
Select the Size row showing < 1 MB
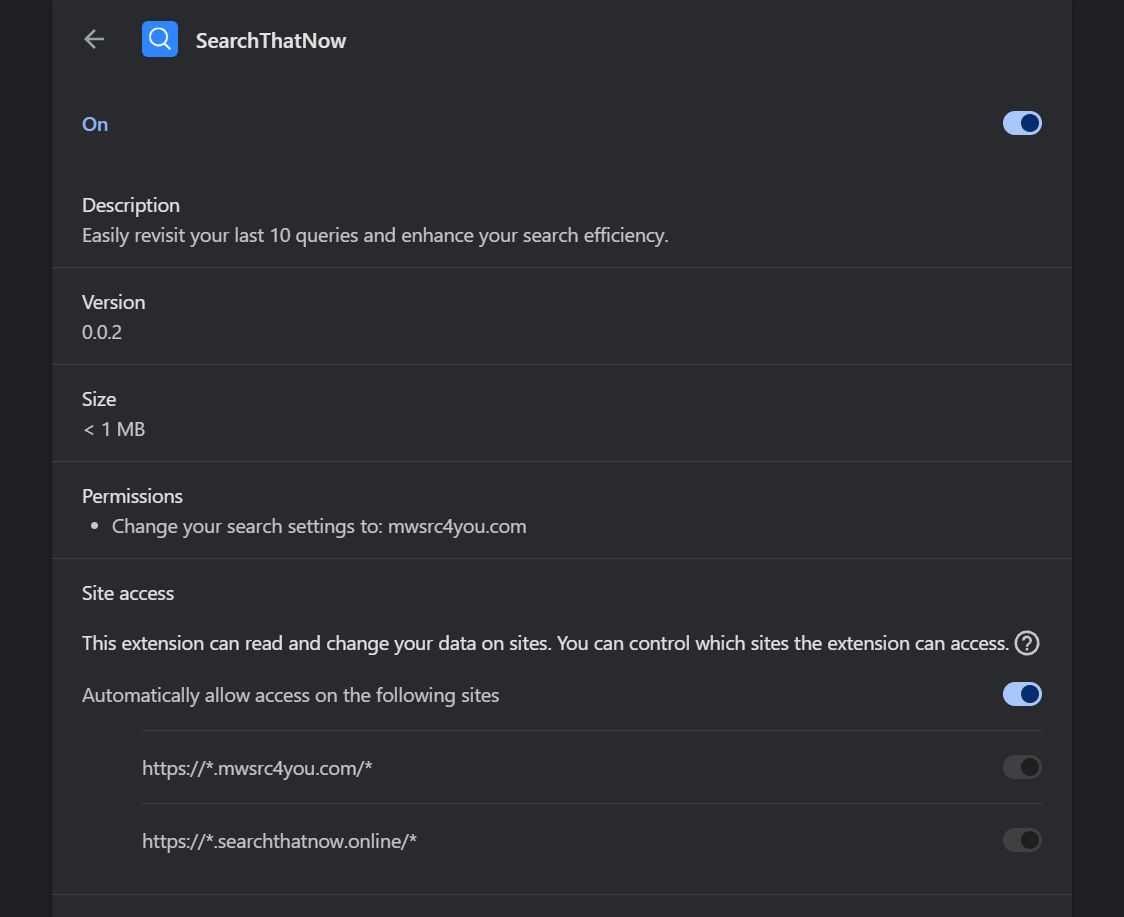point(113,428)
